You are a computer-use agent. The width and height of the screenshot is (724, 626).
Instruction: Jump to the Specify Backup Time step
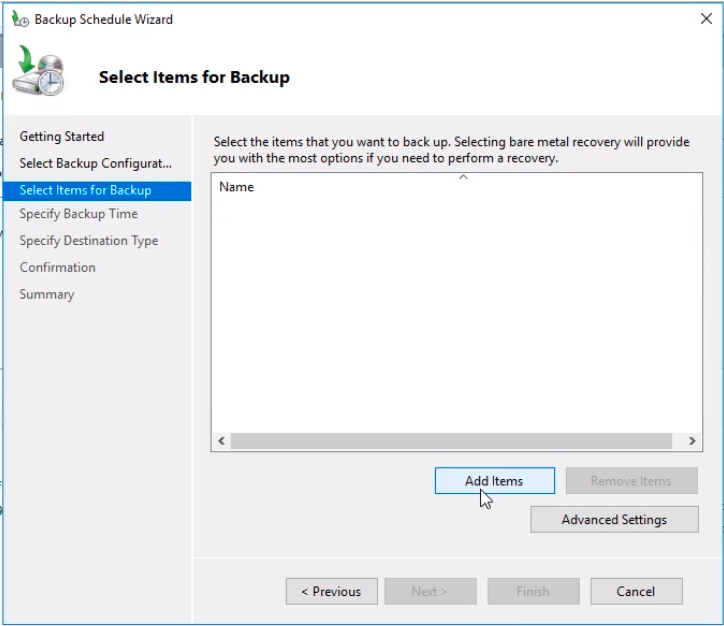pyautogui.click(x=79, y=214)
